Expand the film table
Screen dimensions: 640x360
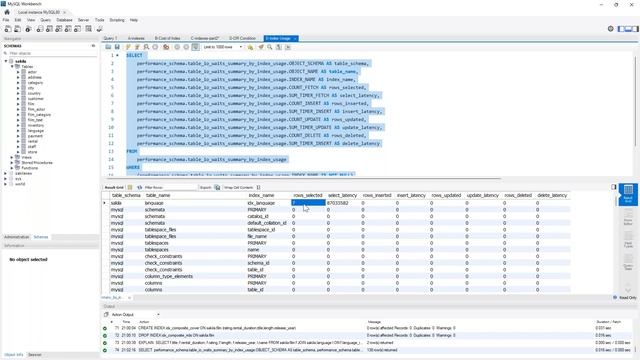coord(18,104)
